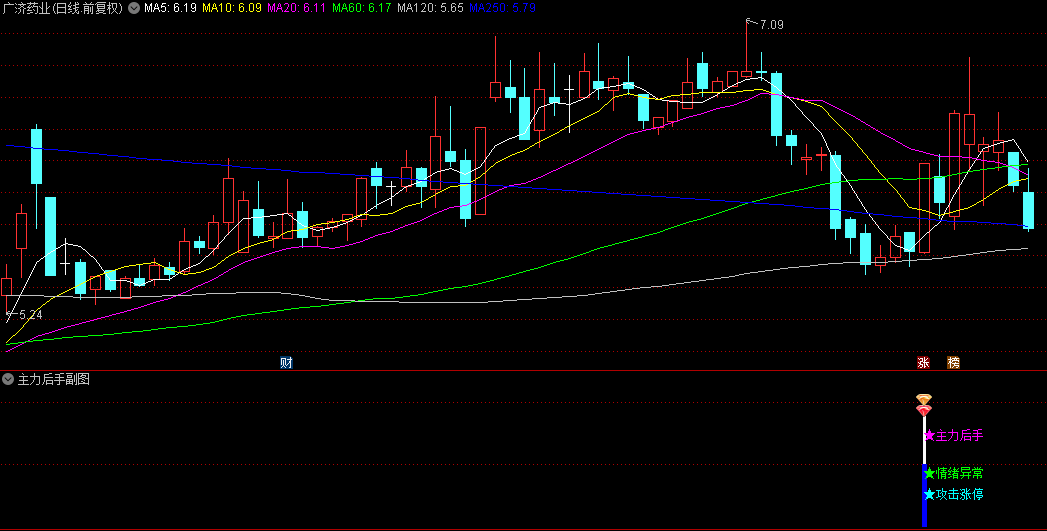
Task: Select the MA20: 6.11 label
Action: (x=296, y=8)
